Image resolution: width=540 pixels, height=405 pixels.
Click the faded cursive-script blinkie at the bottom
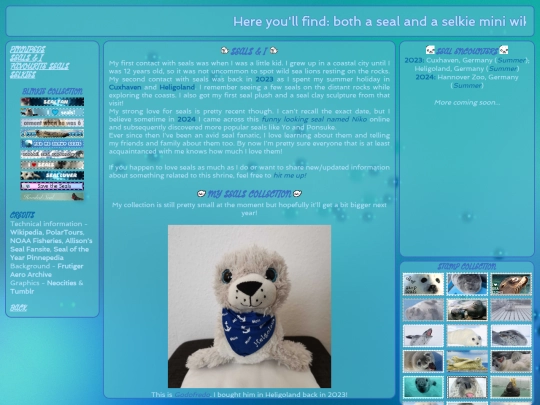point(52,197)
